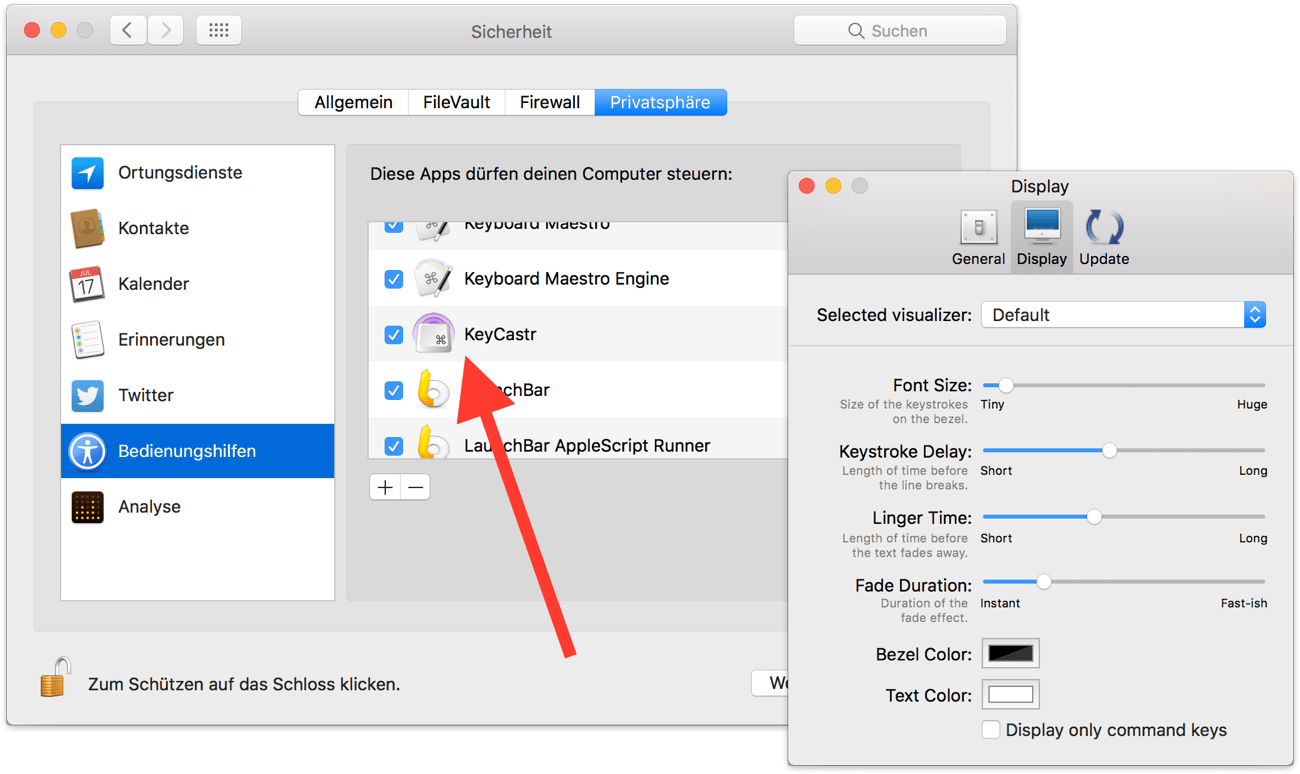The image size is (1300, 774).
Task: Click the Keyboard Maestro Engine app icon
Action: point(433,279)
